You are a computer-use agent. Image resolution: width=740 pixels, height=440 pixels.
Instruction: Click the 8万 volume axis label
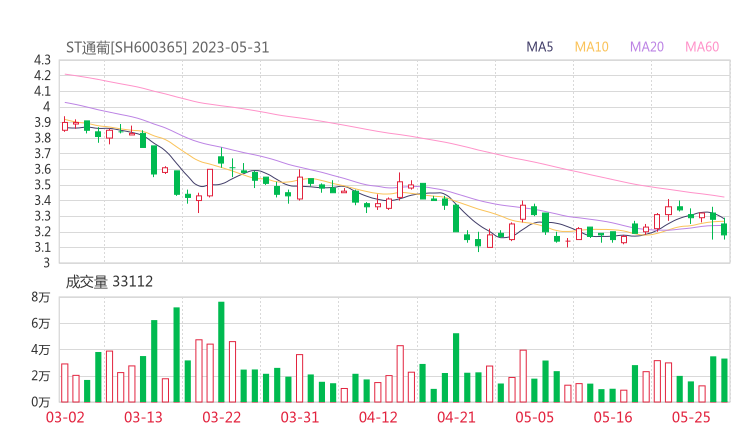point(41,297)
